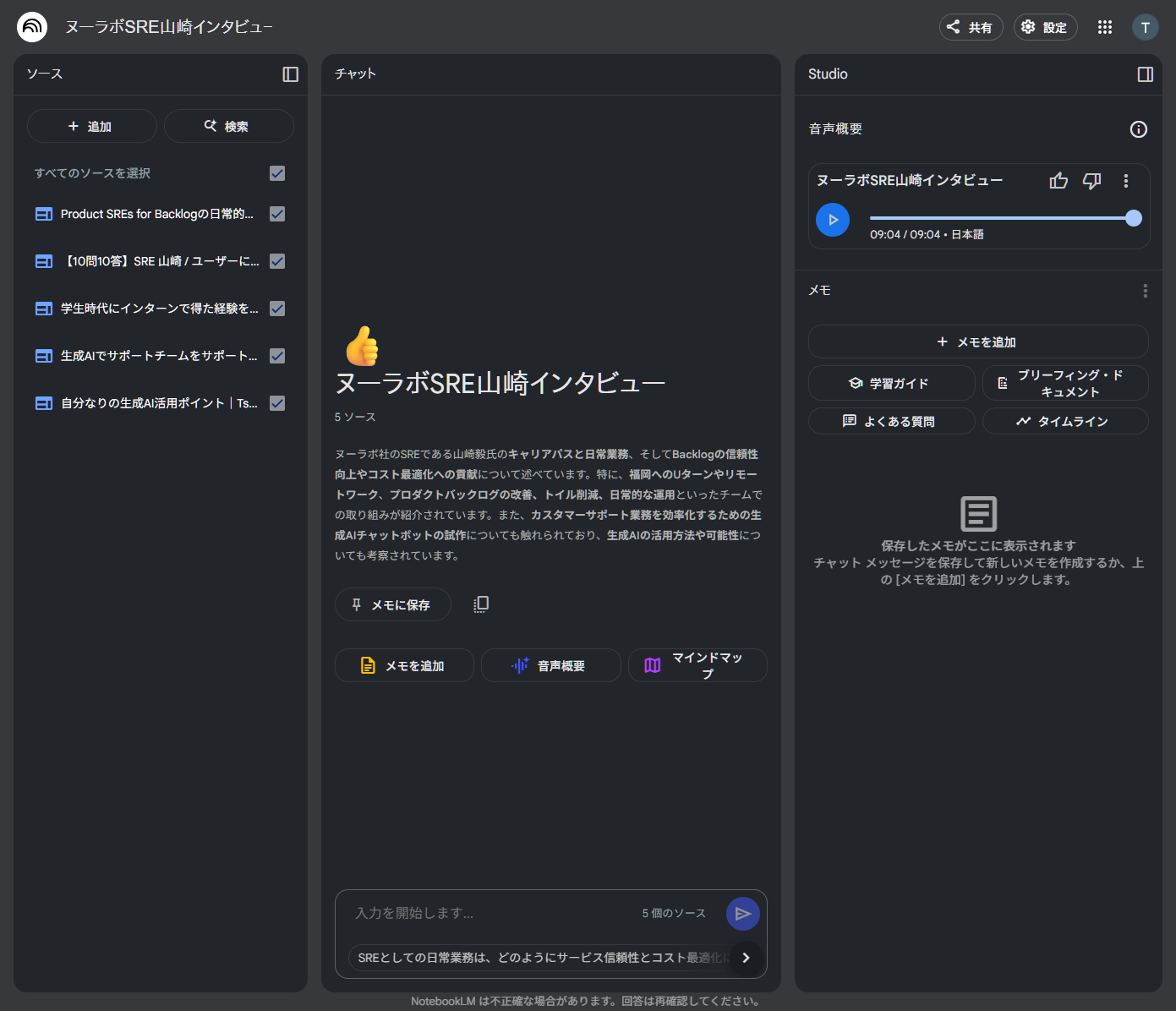The height and width of the screenshot is (1011, 1176).
Task: Uncheck the Product SREs for Backlog source
Action: pyautogui.click(x=277, y=214)
